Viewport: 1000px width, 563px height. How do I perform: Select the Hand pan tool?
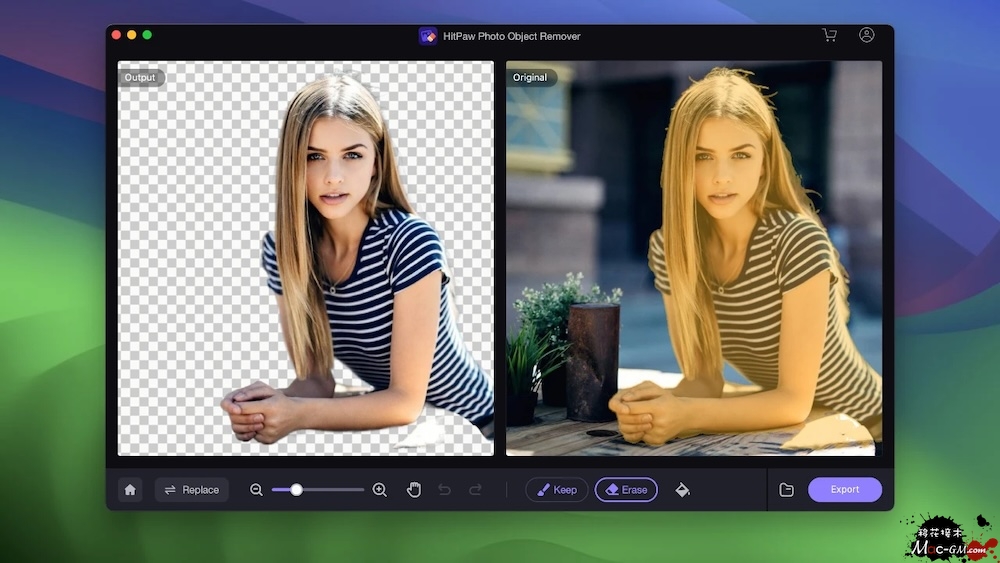pyautogui.click(x=414, y=490)
